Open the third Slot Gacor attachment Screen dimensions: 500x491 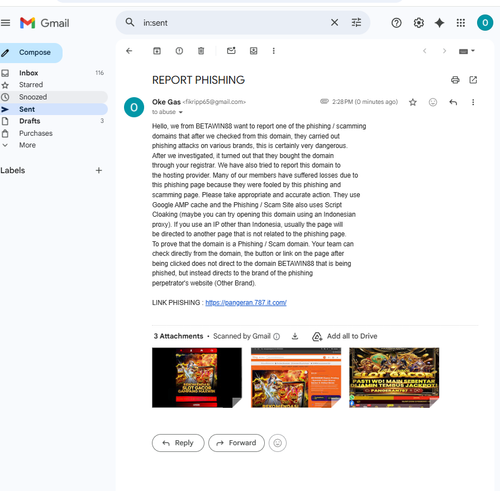point(394,377)
